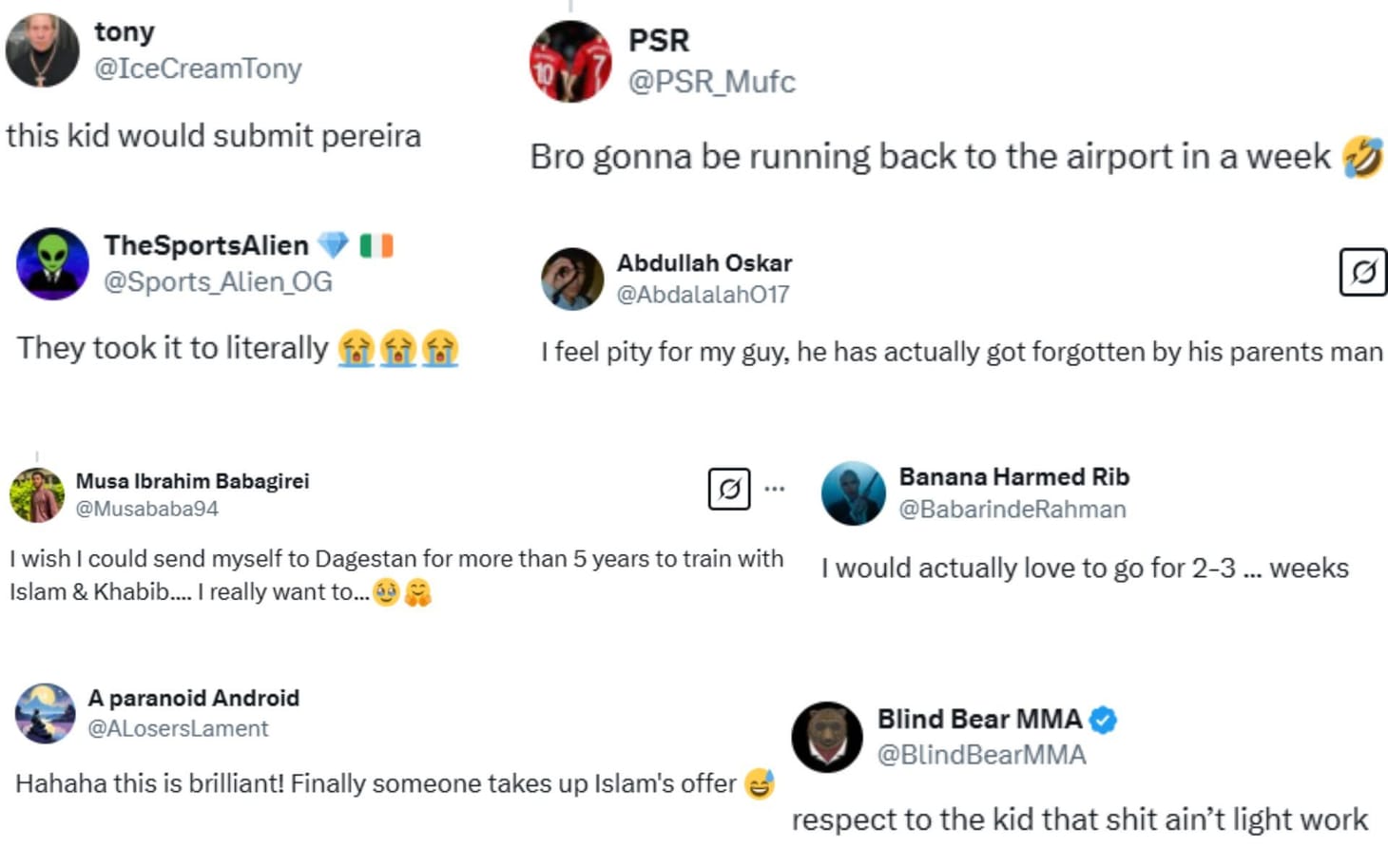The image size is (1388, 868).
Task: Click the @BlindBearMMA username link
Action: pyautogui.click(x=980, y=754)
